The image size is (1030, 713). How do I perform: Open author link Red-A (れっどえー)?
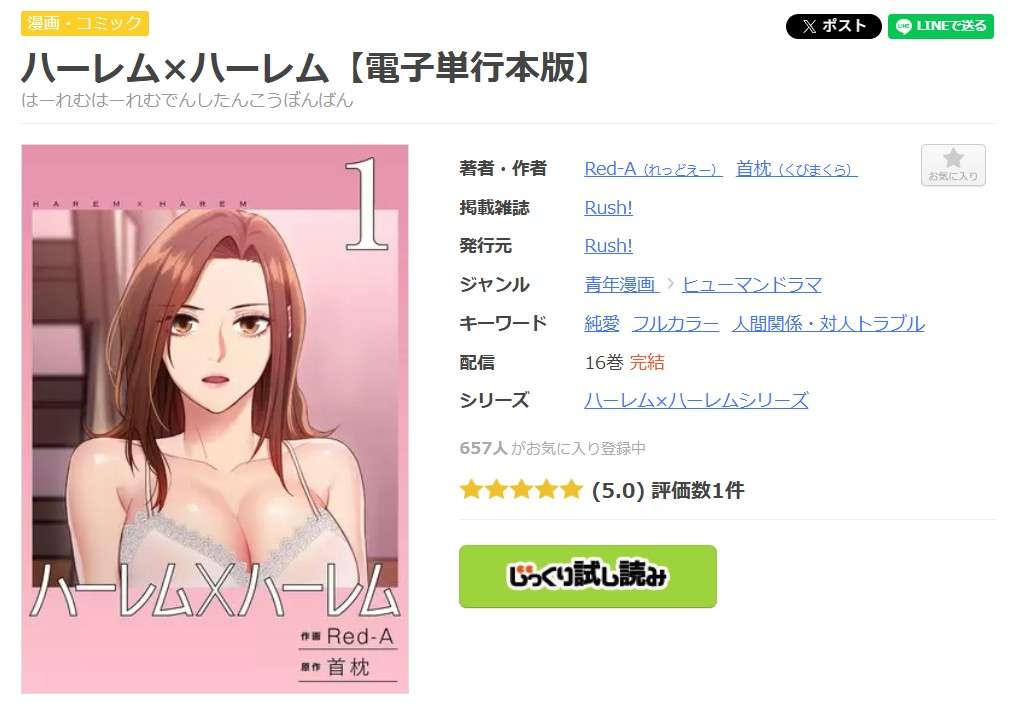click(x=653, y=169)
